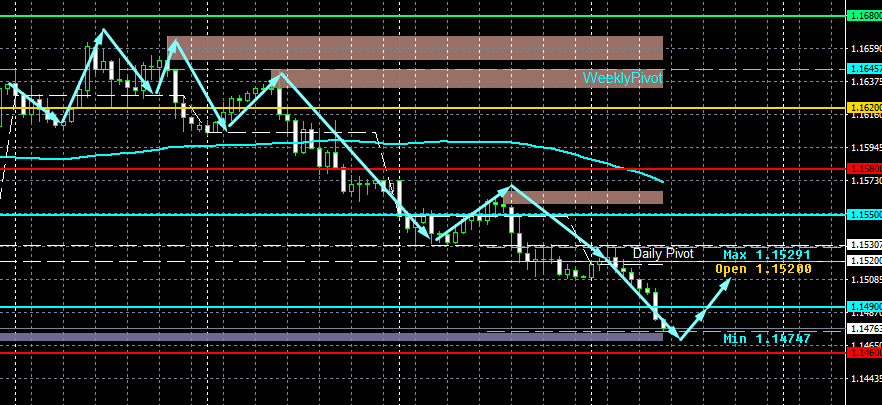Click the 1.16590 price axis value
The image size is (882, 405).
866,49
